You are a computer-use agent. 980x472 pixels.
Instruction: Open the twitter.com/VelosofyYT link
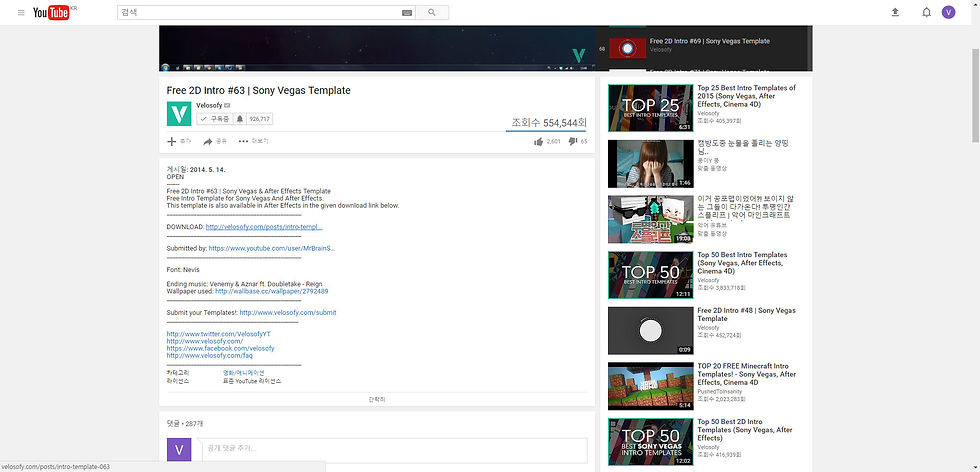[x=219, y=334]
